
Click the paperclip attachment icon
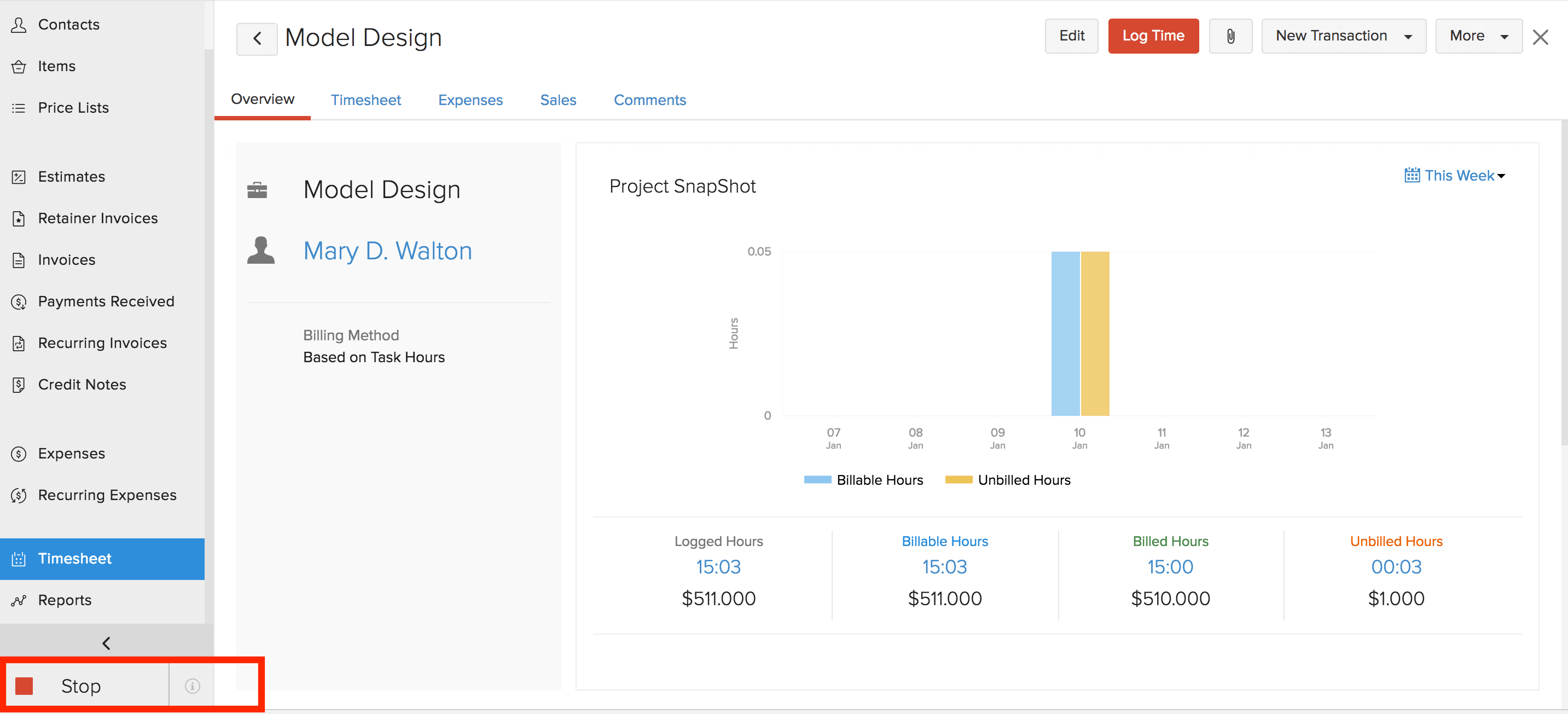[x=1230, y=37]
